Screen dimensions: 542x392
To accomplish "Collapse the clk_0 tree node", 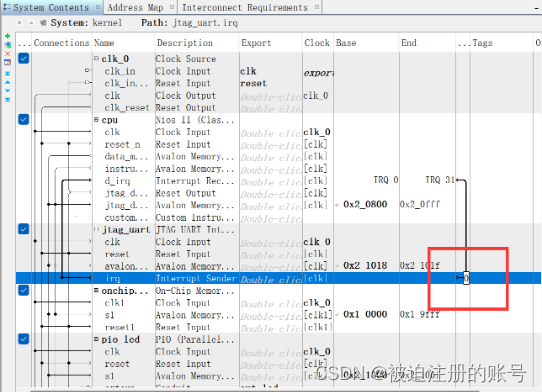I will 96,58.
